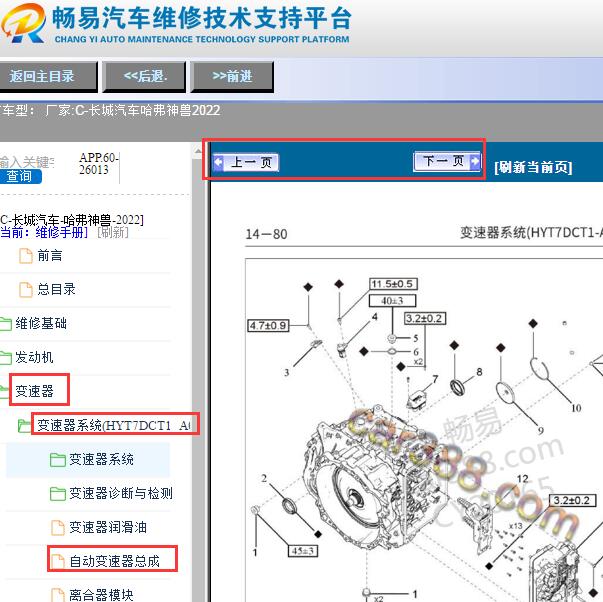The height and width of the screenshot is (602, 603).
Task: Go to next page with 下一页
Action: pos(447,161)
